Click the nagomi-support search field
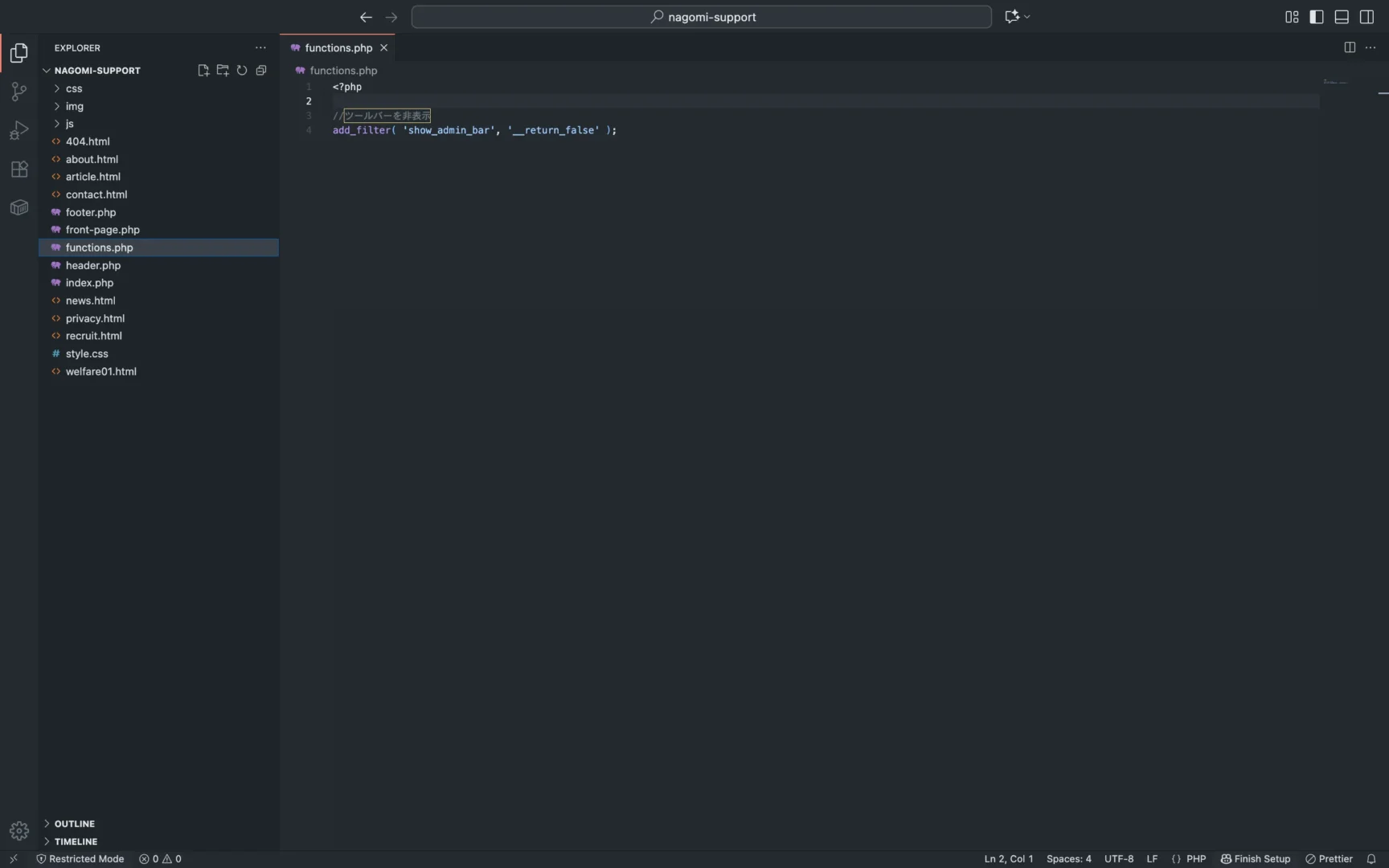 pyautogui.click(x=702, y=17)
